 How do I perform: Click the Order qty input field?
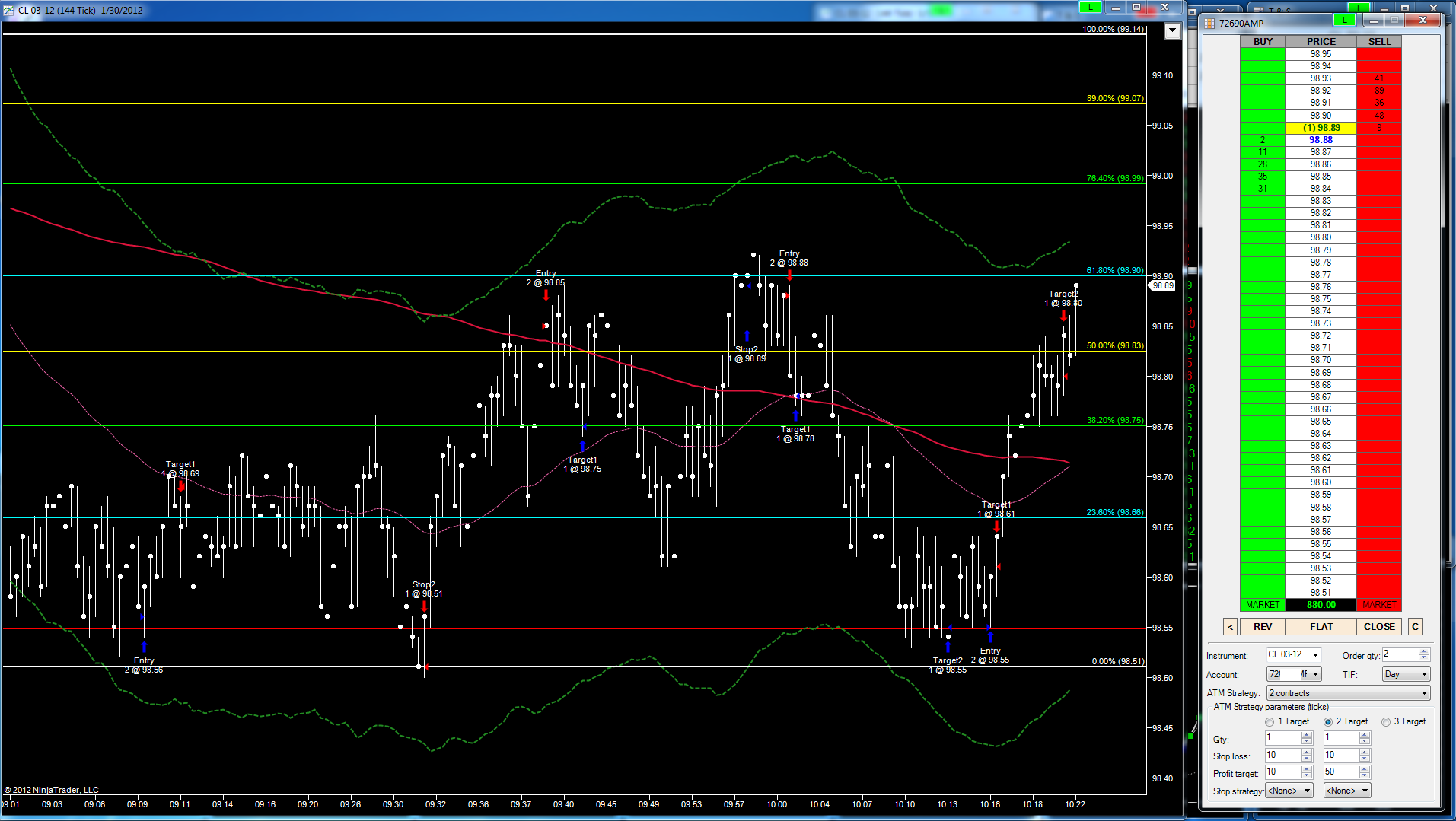pyautogui.click(x=1400, y=654)
